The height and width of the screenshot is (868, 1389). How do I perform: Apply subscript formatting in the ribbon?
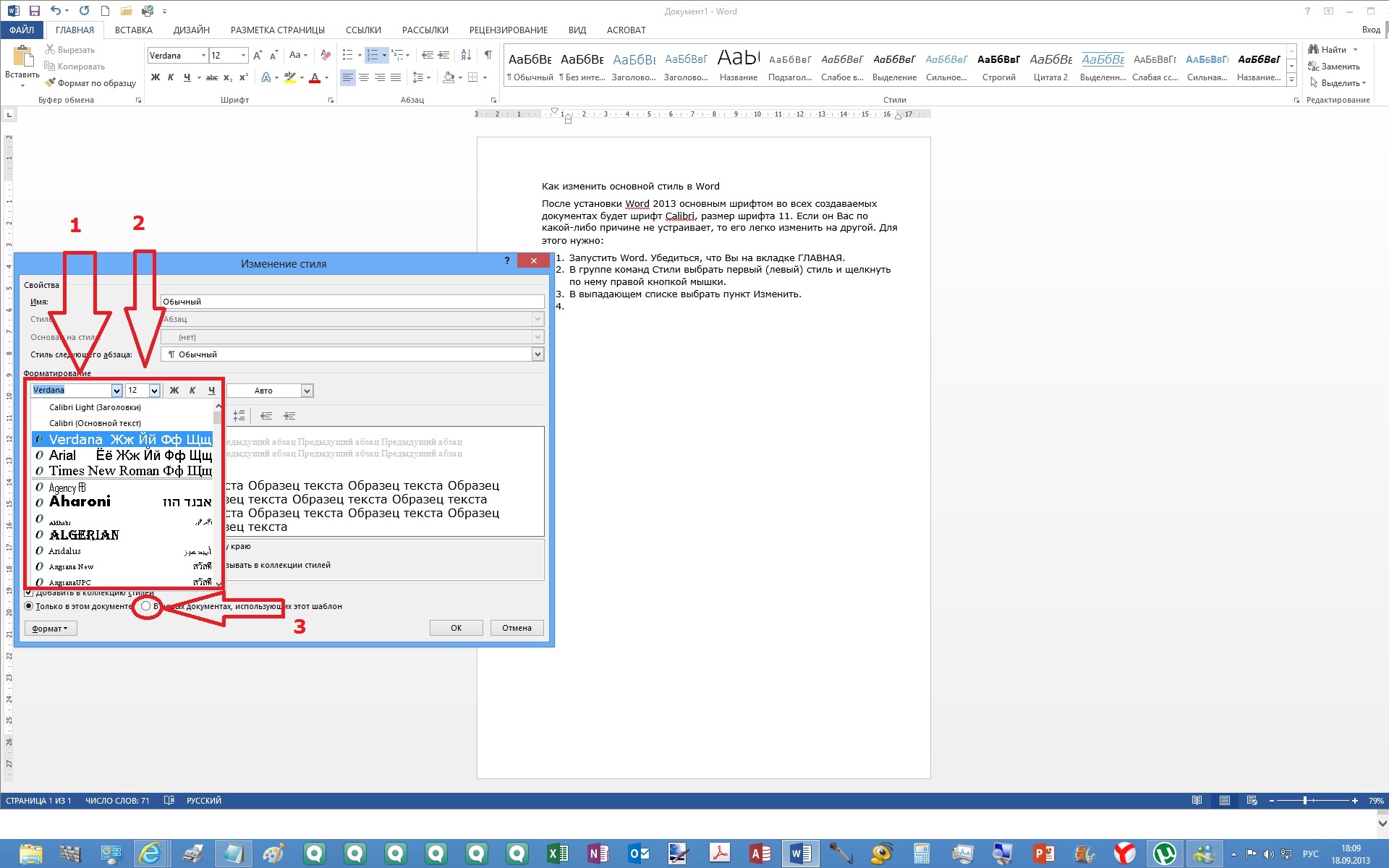(x=228, y=77)
